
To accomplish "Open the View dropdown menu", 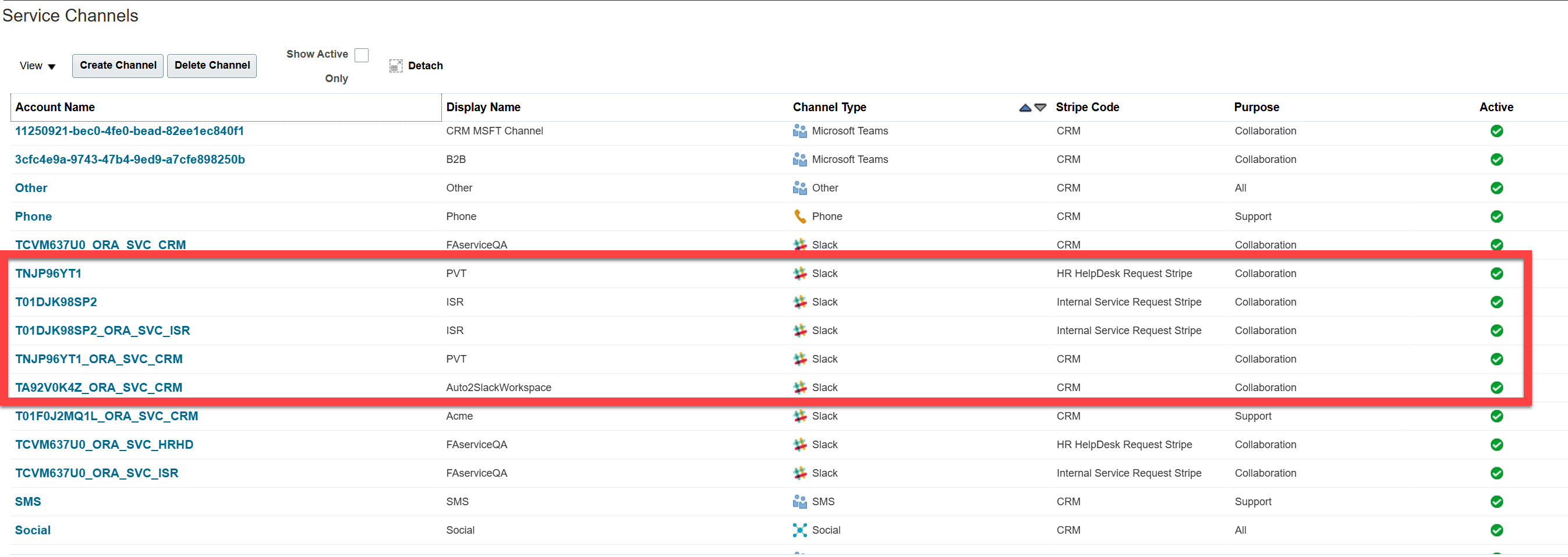I will (38, 66).
